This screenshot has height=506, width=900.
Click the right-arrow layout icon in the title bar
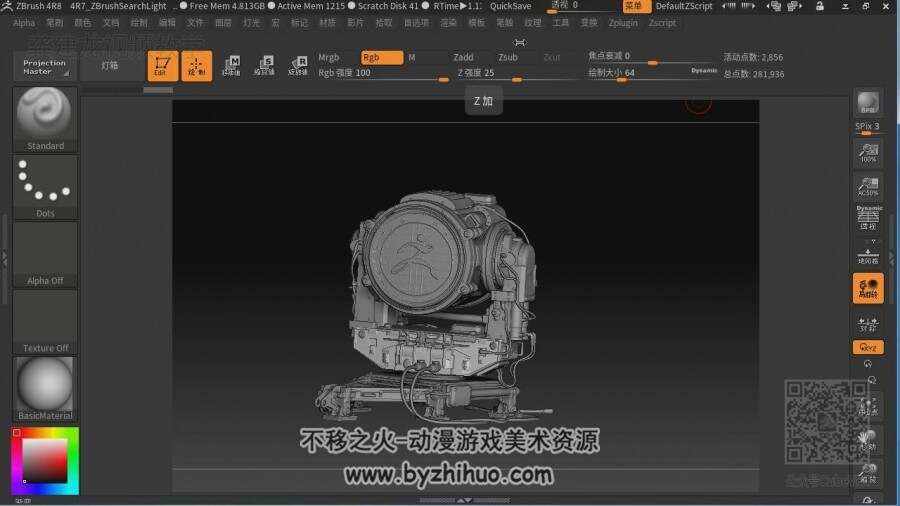tap(748, 6)
